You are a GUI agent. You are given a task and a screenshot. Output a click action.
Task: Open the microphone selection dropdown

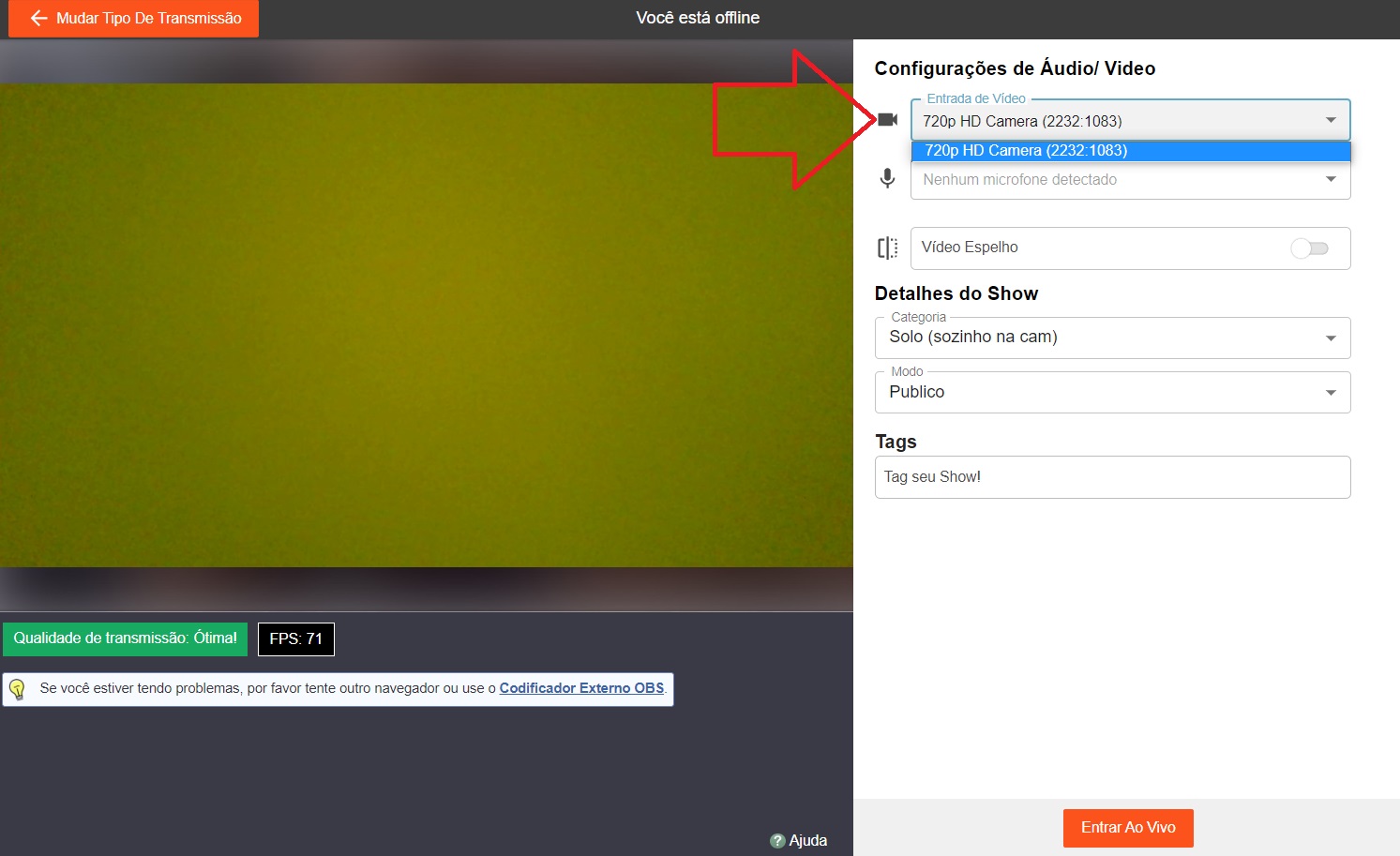pyautogui.click(x=1130, y=180)
